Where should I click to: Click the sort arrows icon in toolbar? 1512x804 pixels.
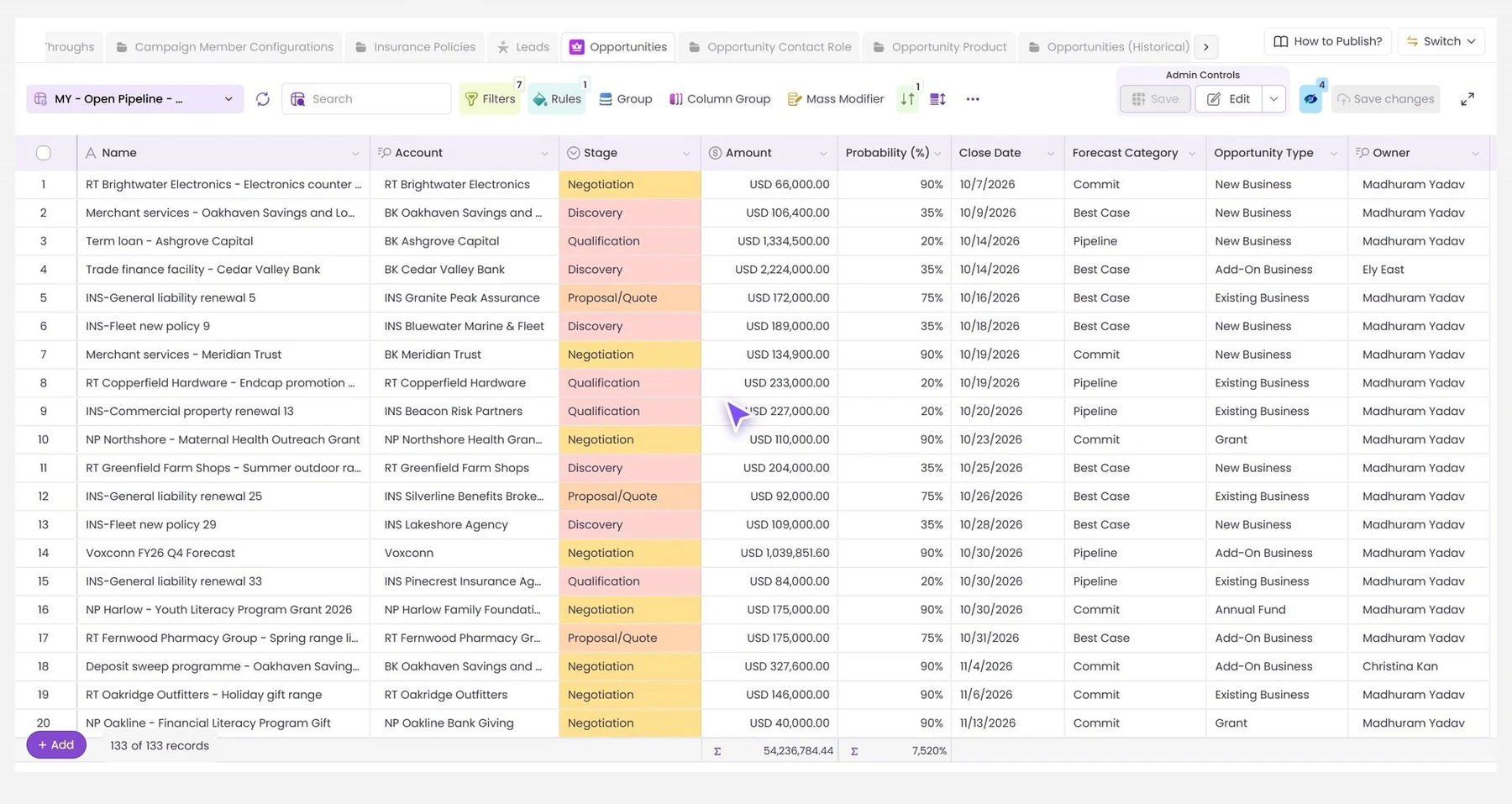coord(908,99)
